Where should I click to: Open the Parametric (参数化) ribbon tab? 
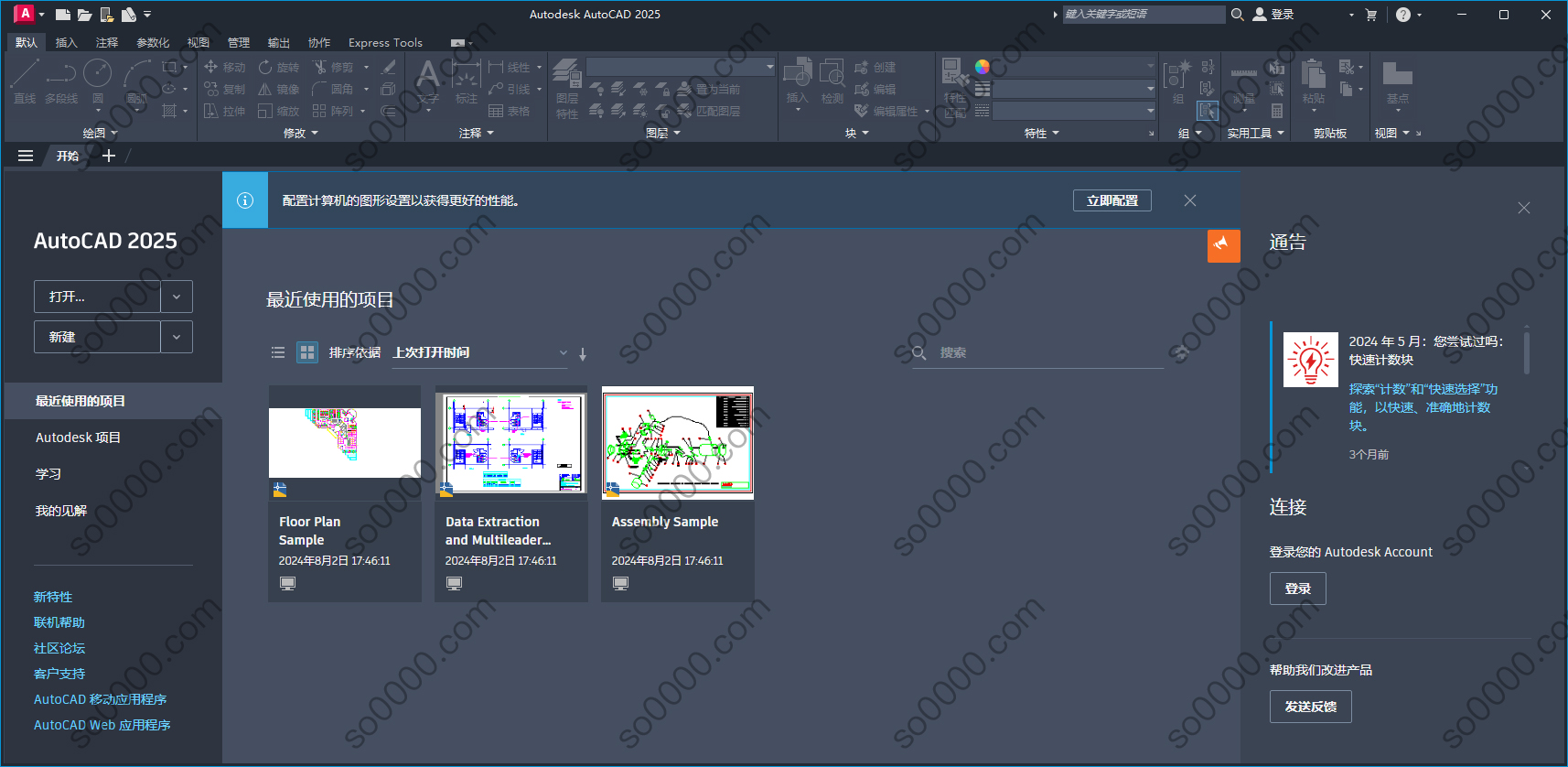(153, 42)
